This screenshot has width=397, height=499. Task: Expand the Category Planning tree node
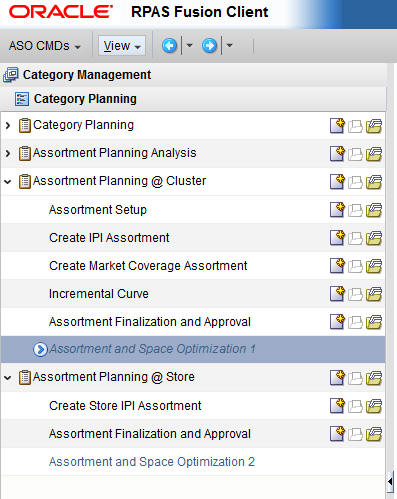pyautogui.click(x=8, y=125)
